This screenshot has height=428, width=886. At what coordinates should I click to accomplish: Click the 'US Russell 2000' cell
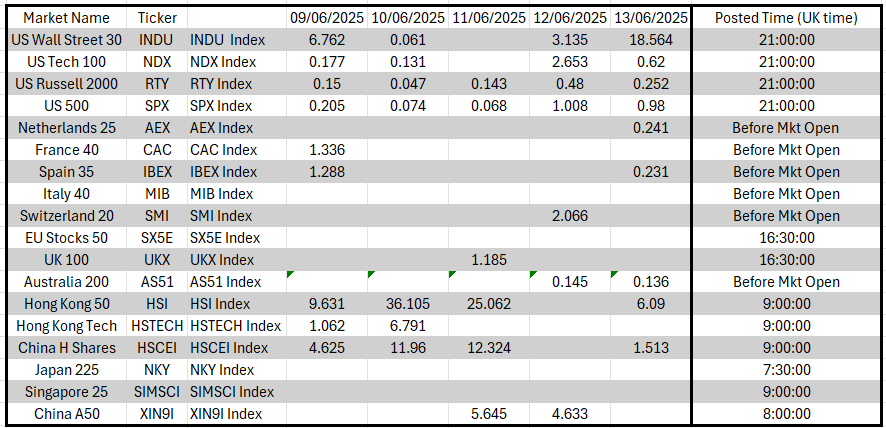(x=66, y=84)
